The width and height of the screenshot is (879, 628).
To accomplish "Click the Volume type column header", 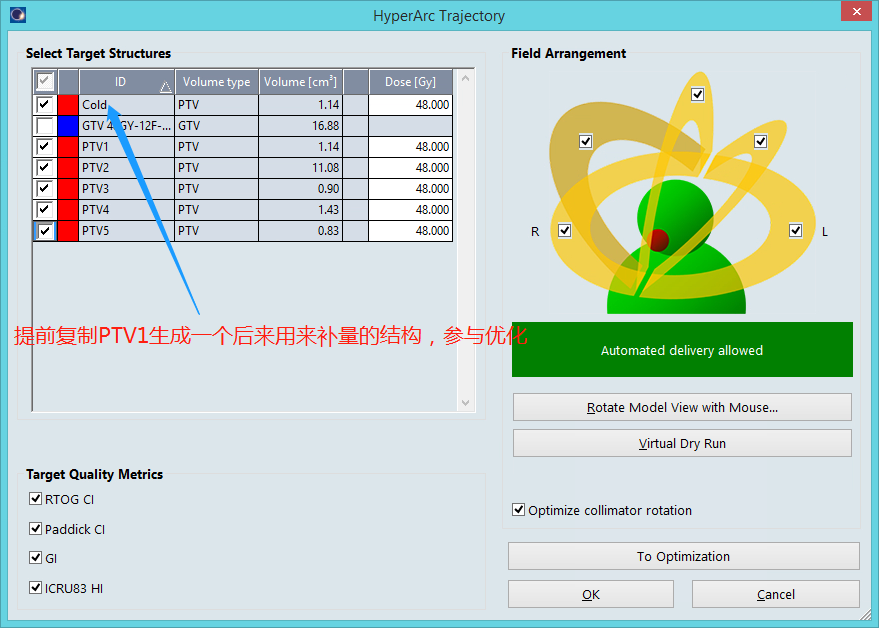I will [216, 82].
